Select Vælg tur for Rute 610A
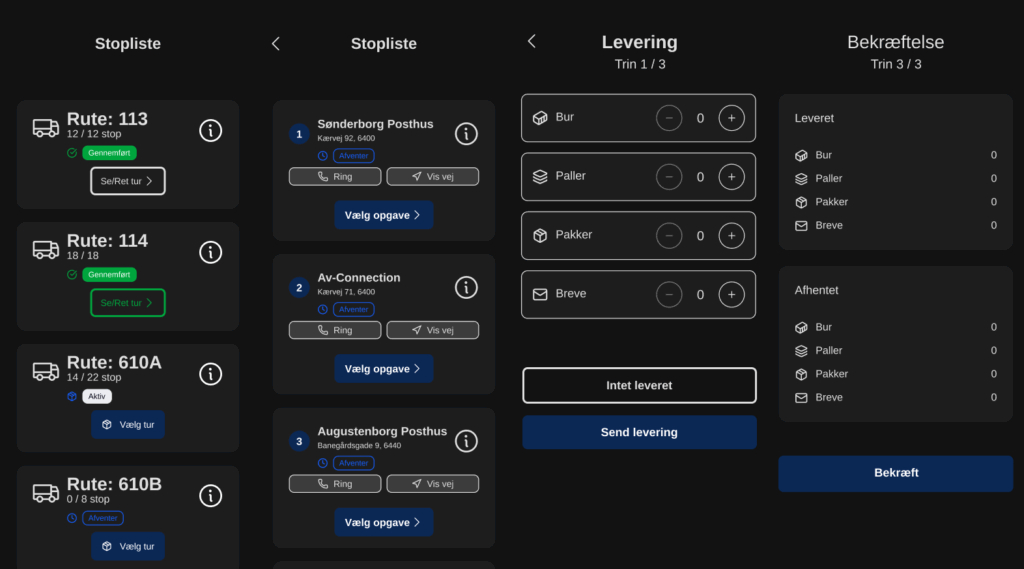Screen dimensions: 1024x569 point(128,425)
